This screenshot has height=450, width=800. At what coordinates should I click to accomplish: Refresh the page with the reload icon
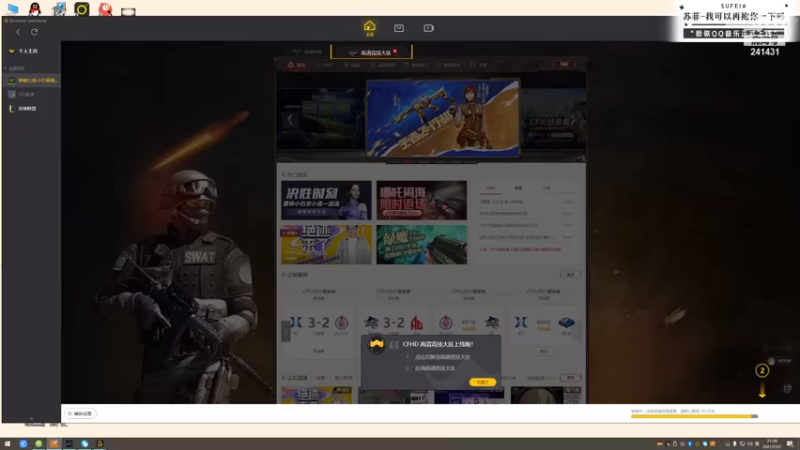coord(34,32)
